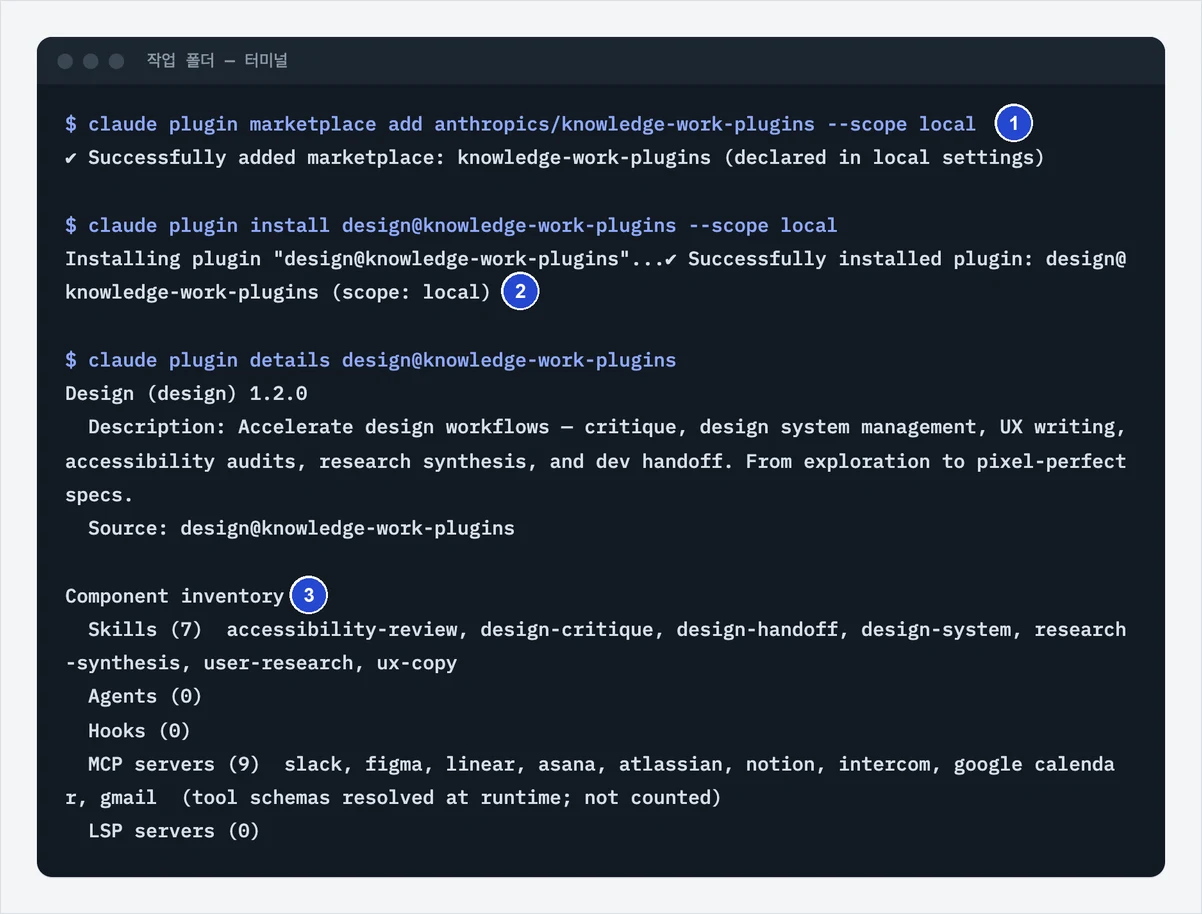The width and height of the screenshot is (1202, 914).
Task: Click annotation marker number 3
Action: 309,596
